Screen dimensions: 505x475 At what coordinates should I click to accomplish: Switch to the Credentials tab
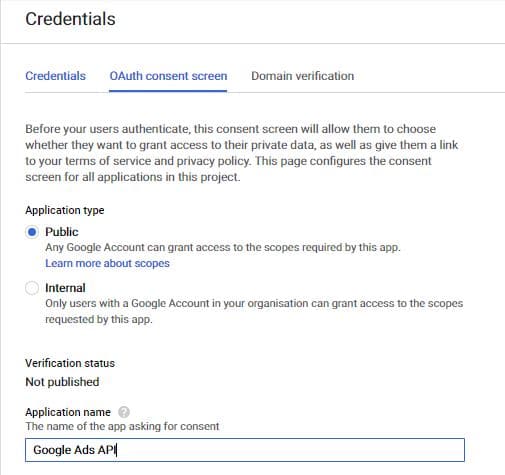[x=56, y=76]
